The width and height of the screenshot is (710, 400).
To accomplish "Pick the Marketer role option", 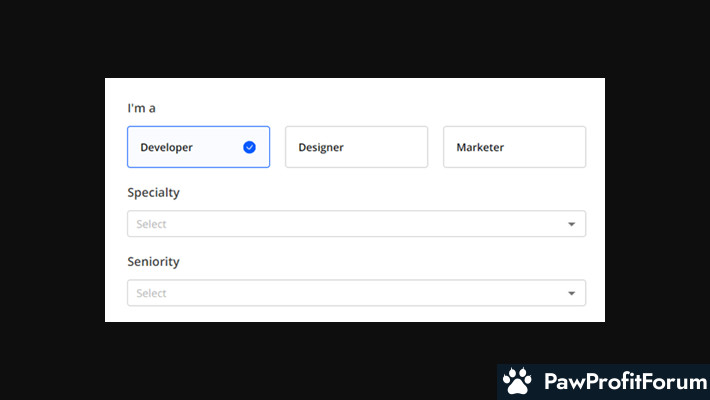I will 514,147.
